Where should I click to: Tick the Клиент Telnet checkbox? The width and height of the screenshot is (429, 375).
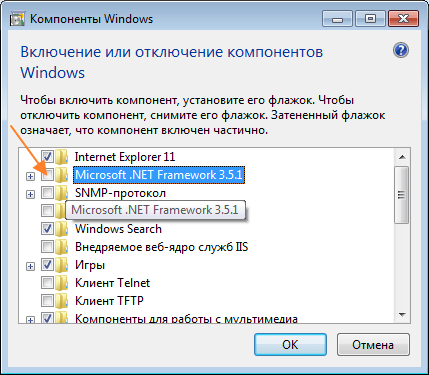(47, 283)
